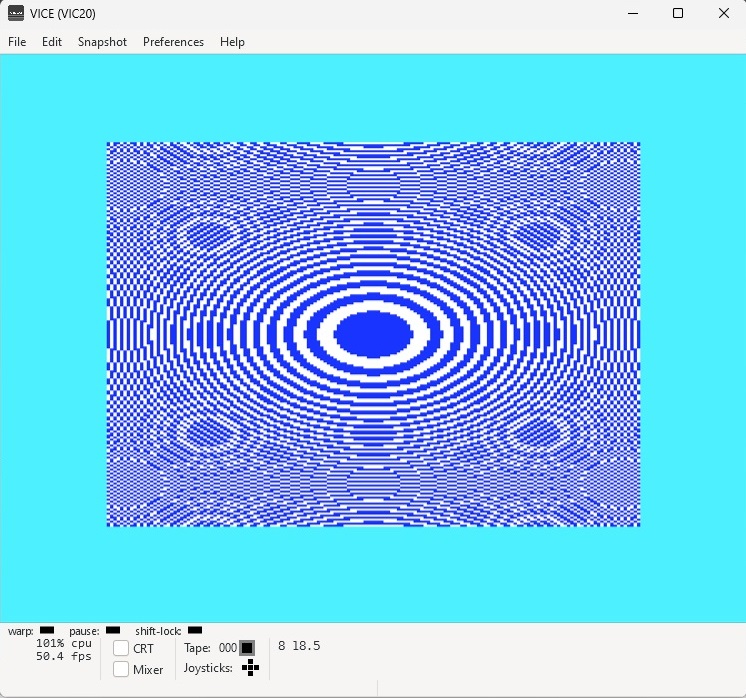Toggle the pause indicator LED
The height and width of the screenshot is (698, 746).
point(113,630)
